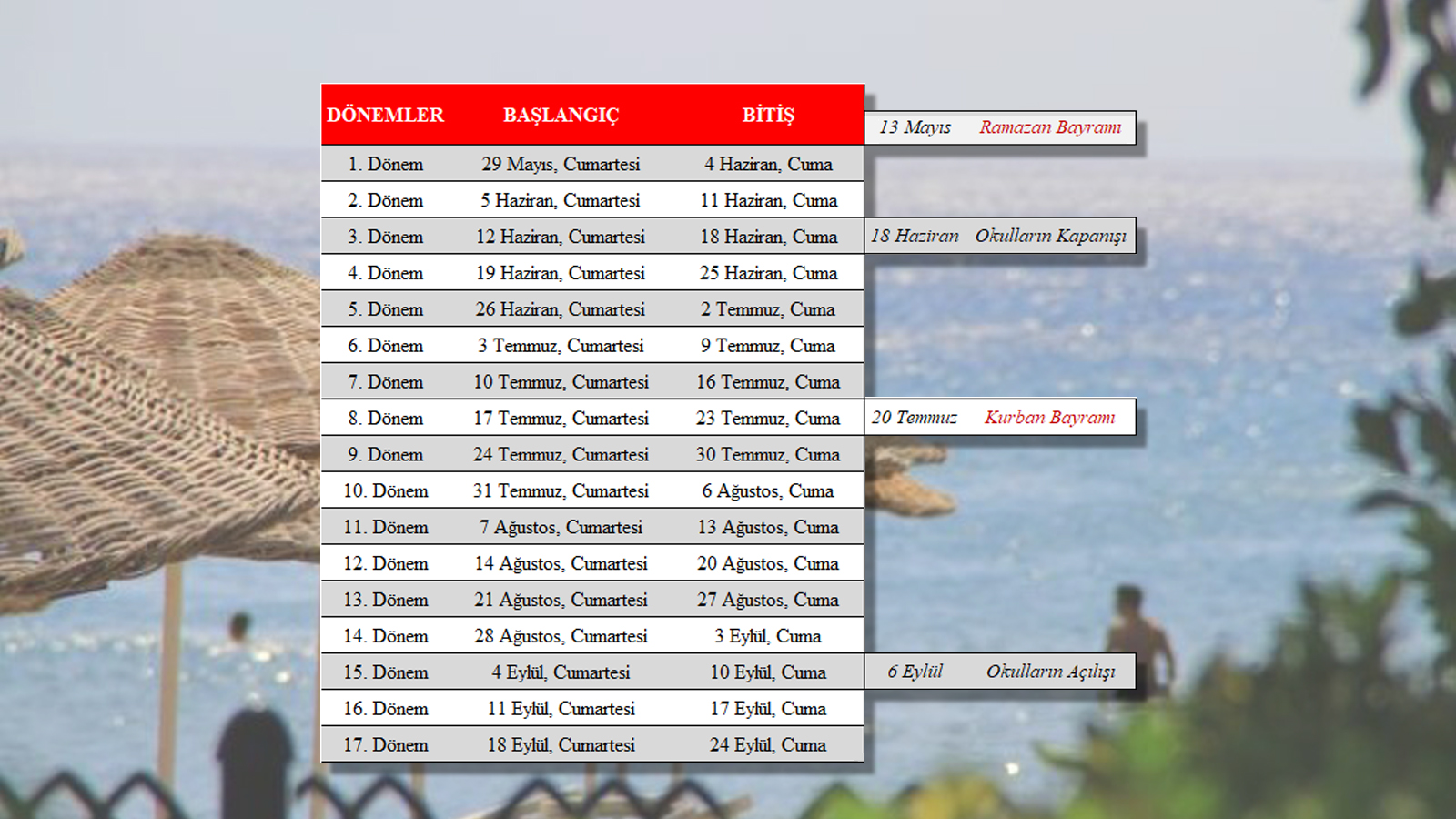Click the 'Okulların Açılışı' note label
This screenshot has width=1456, height=819.
tap(1050, 672)
